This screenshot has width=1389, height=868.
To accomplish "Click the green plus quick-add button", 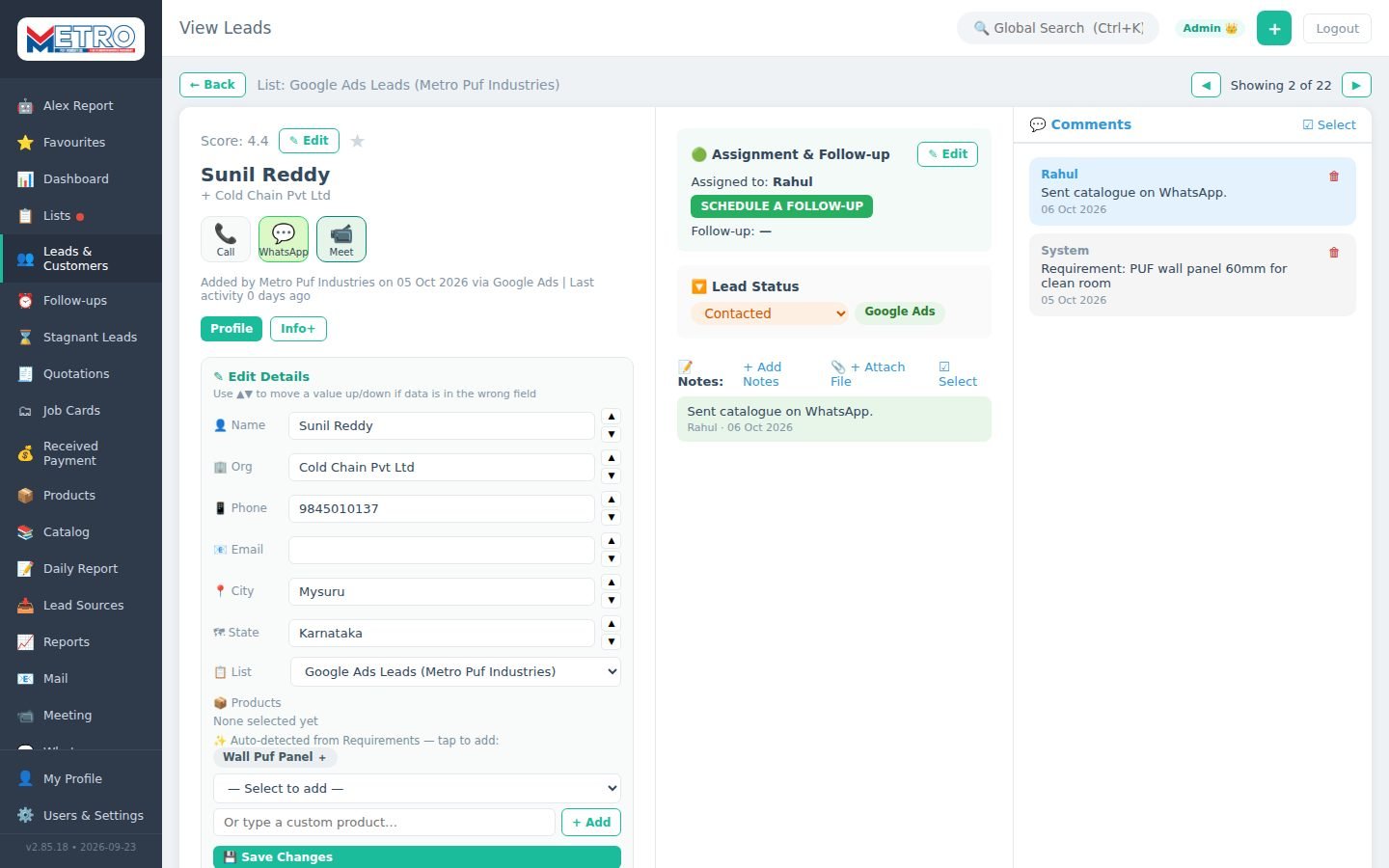I will click(x=1274, y=28).
